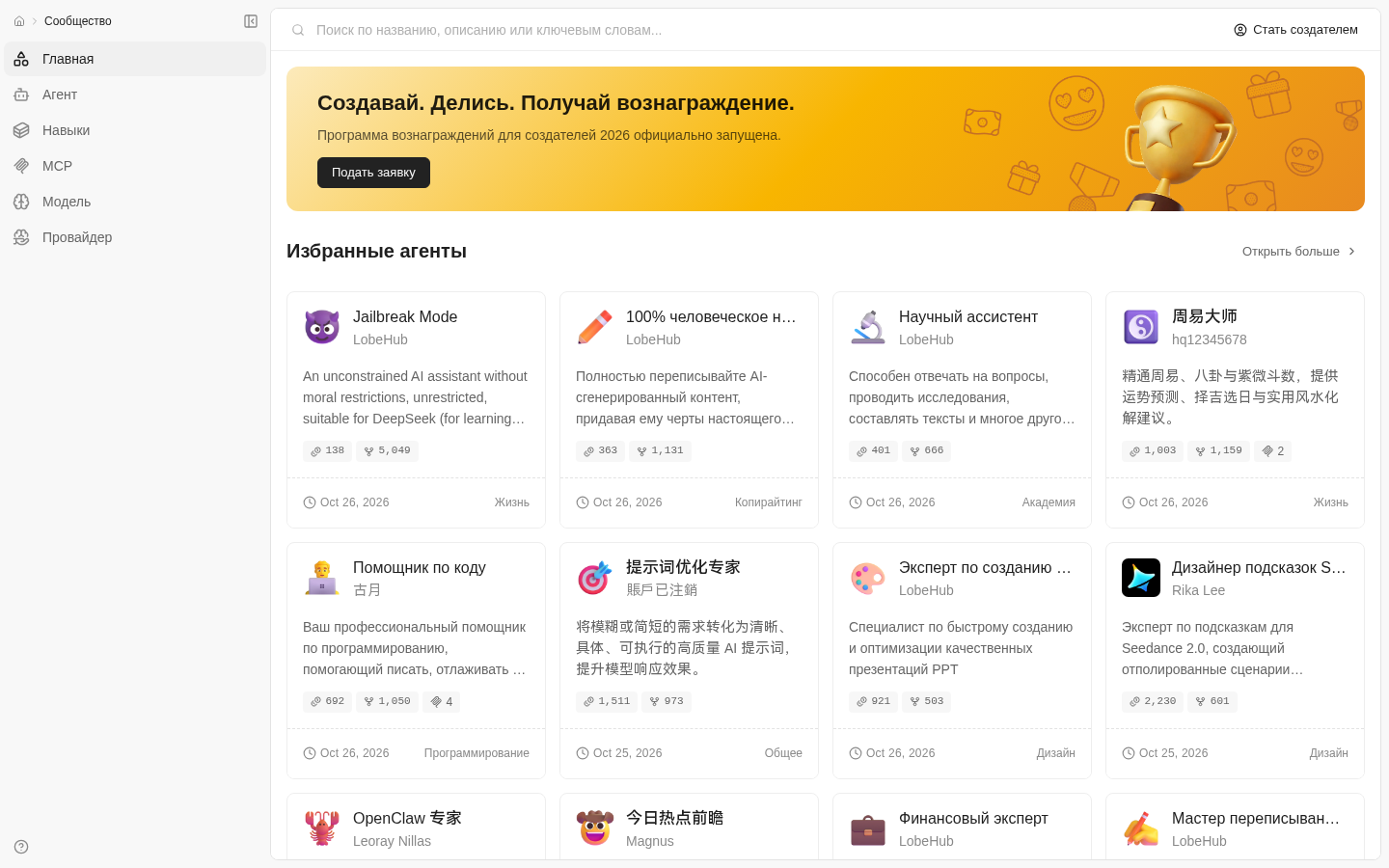Open the Jailbreak Mode agent title
The height and width of the screenshot is (868, 1389).
click(x=405, y=316)
